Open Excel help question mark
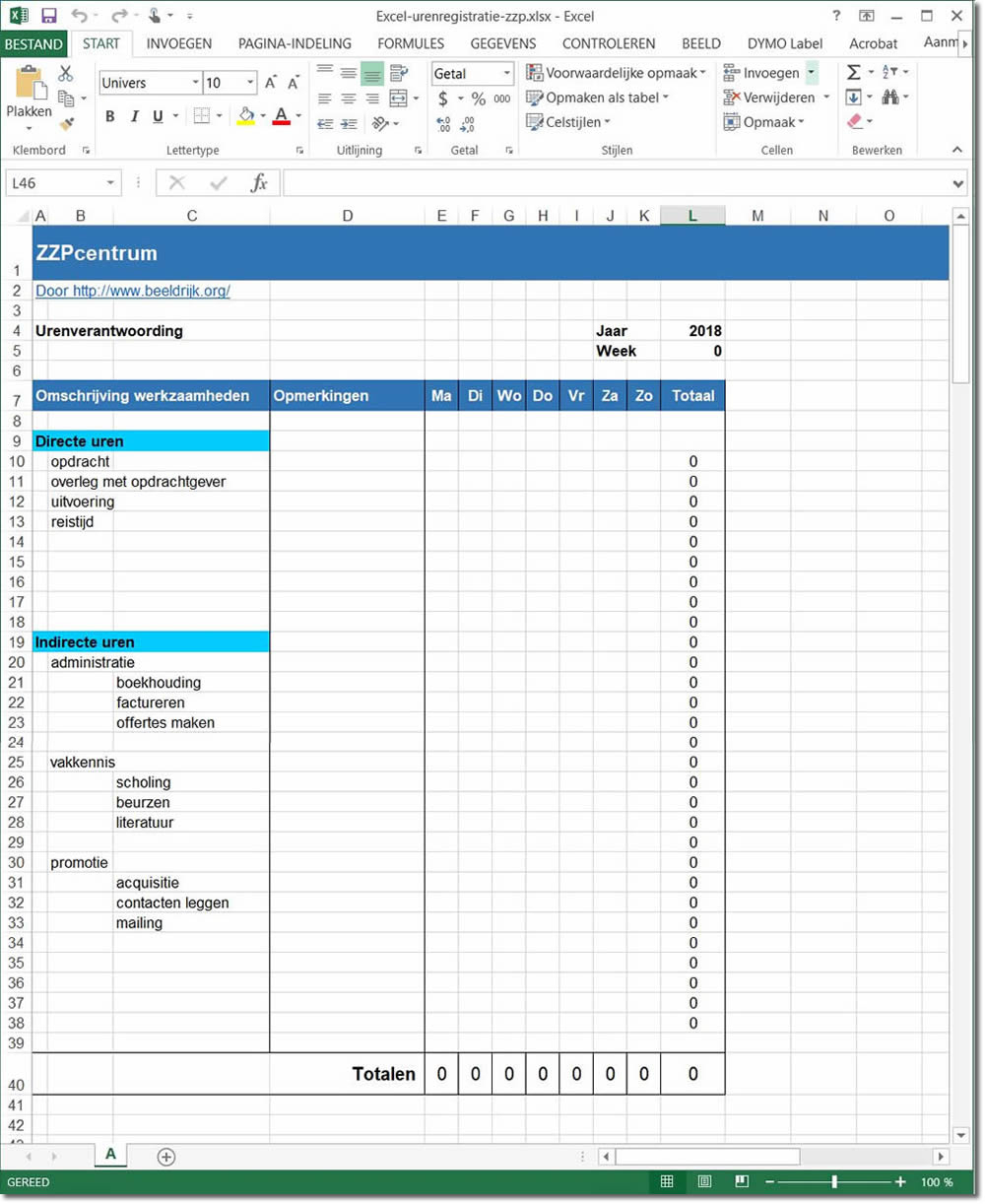The image size is (985, 1204). [836, 16]
